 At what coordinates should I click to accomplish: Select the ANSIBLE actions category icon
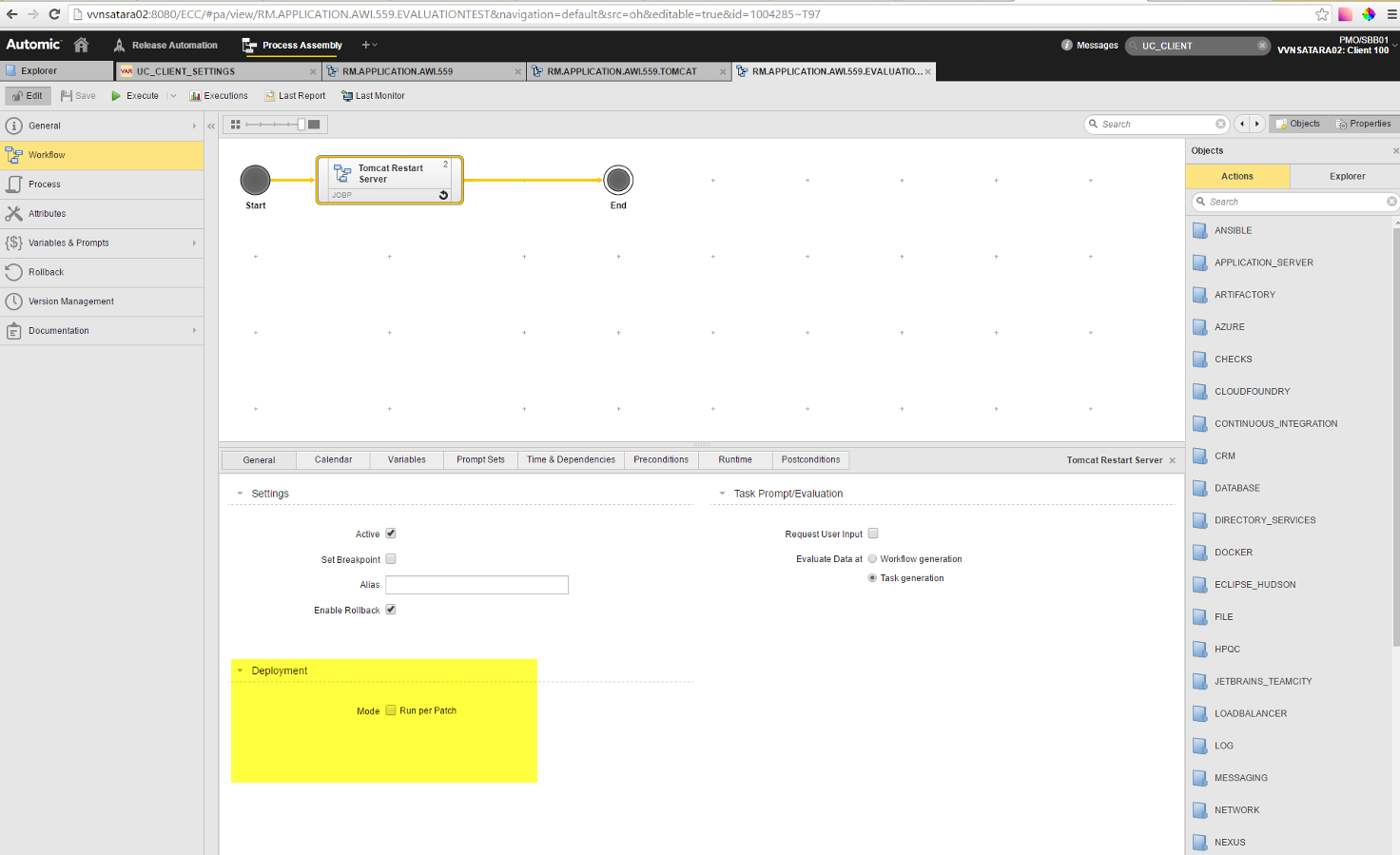tap(1200, 230)
